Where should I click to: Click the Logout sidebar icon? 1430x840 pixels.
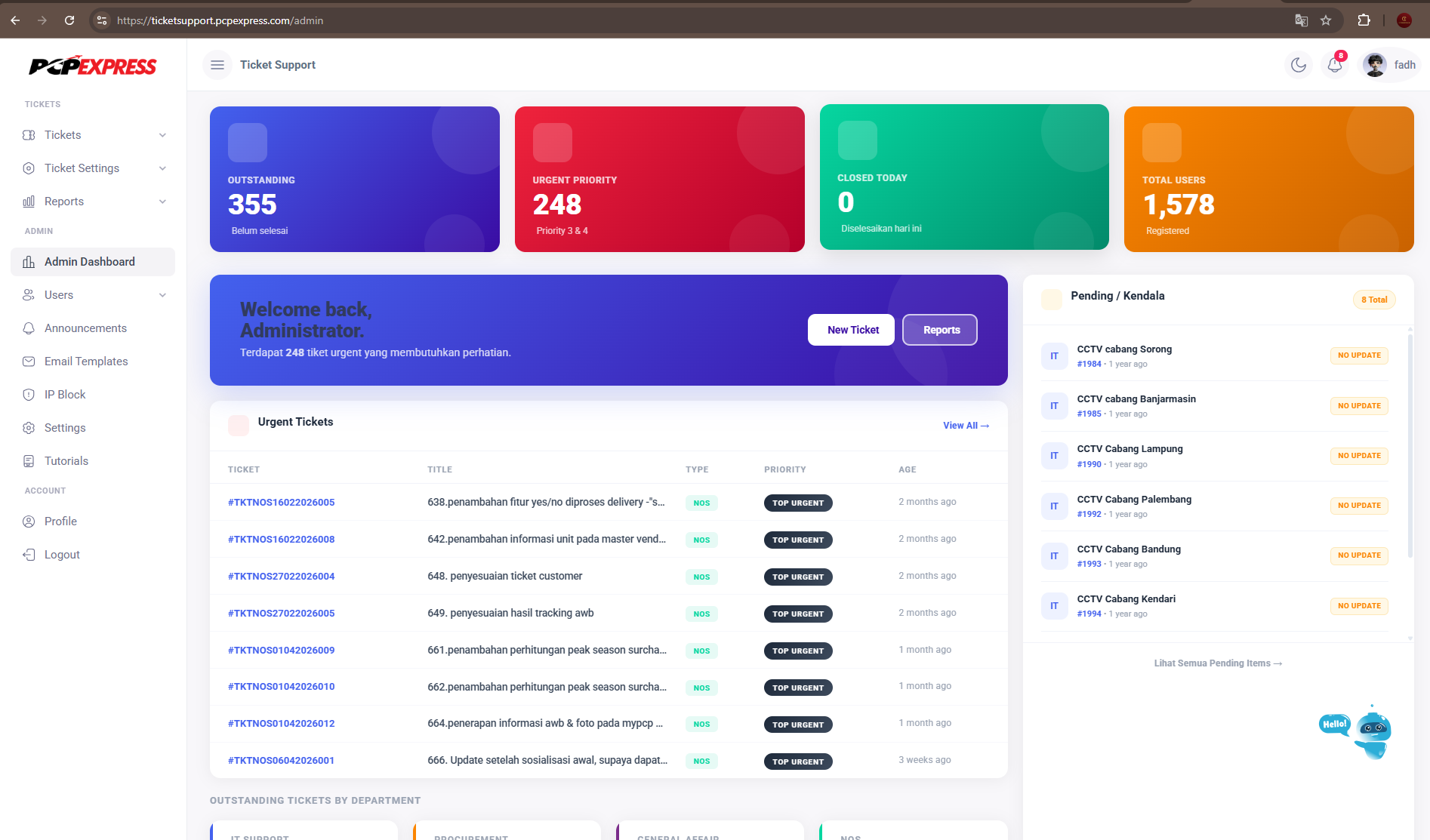(x=29, y=555)
